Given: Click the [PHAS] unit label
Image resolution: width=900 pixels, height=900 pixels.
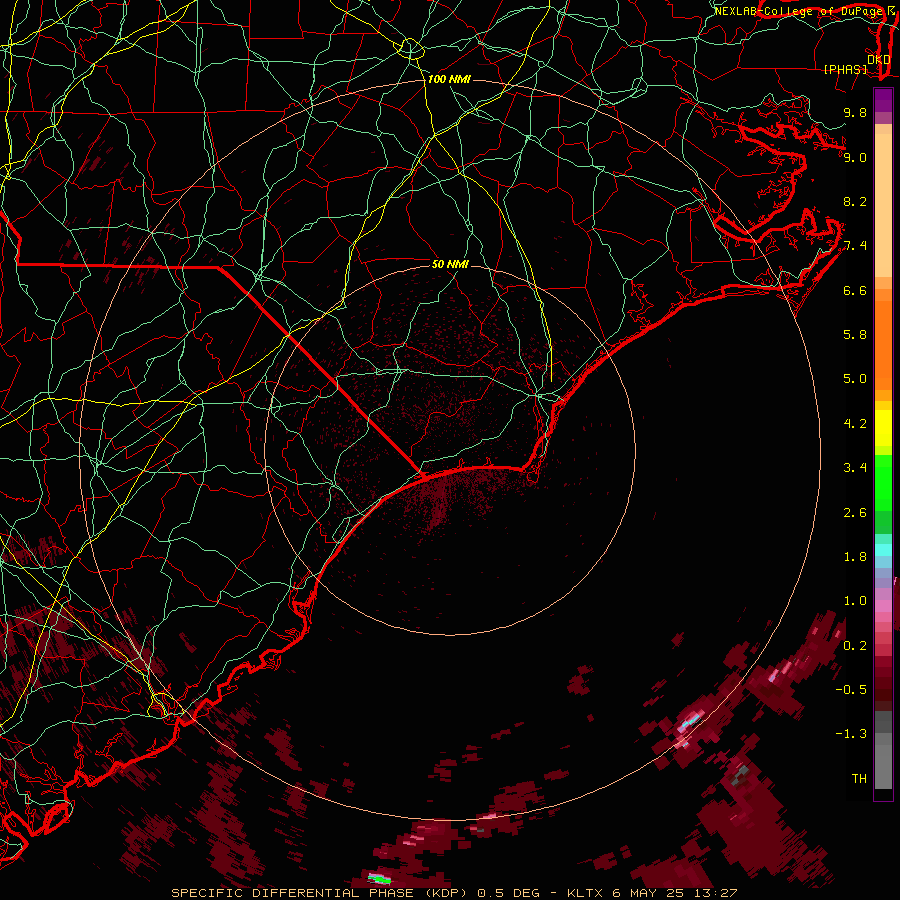Looking at the screenshot, I should (845, 69).
